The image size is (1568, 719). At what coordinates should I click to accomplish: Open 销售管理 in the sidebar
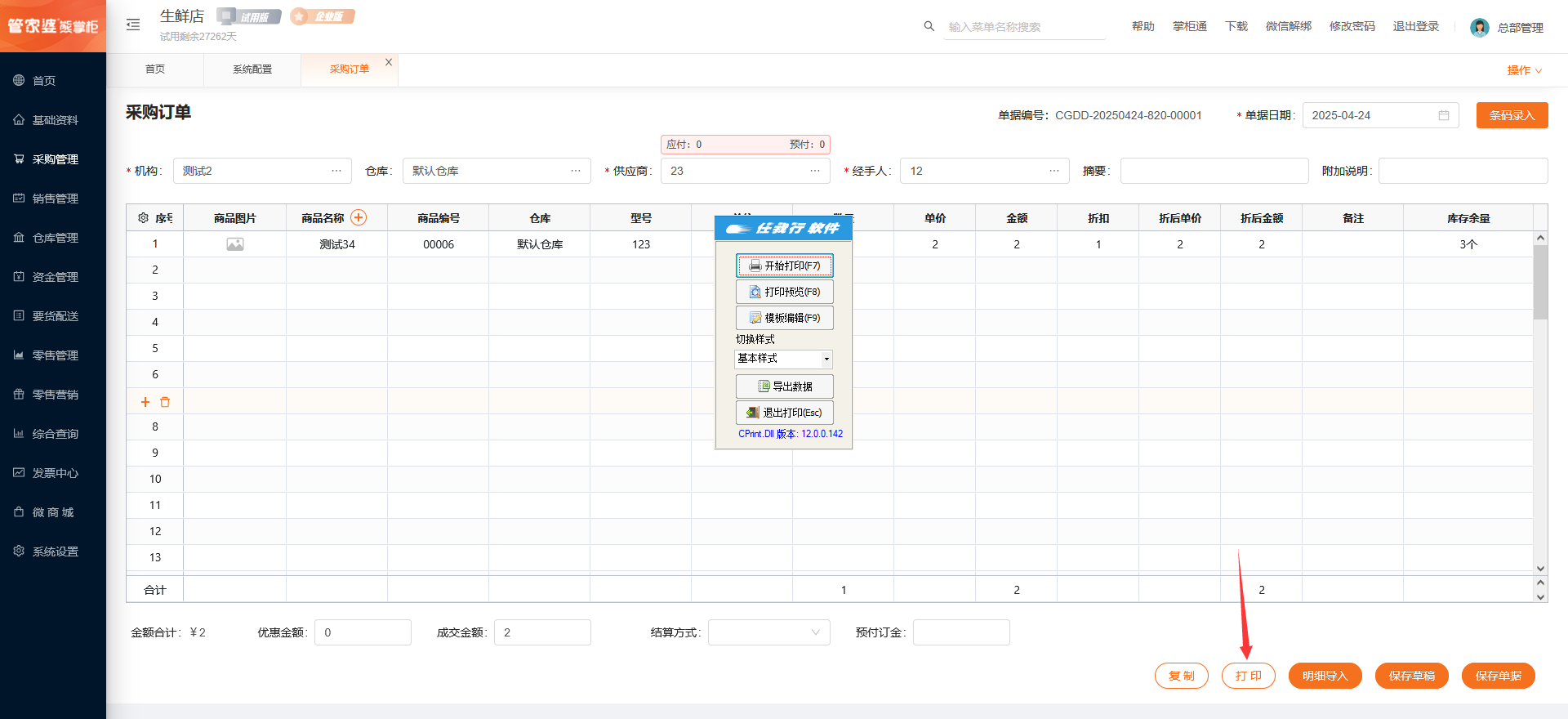(x=55, y=199)
